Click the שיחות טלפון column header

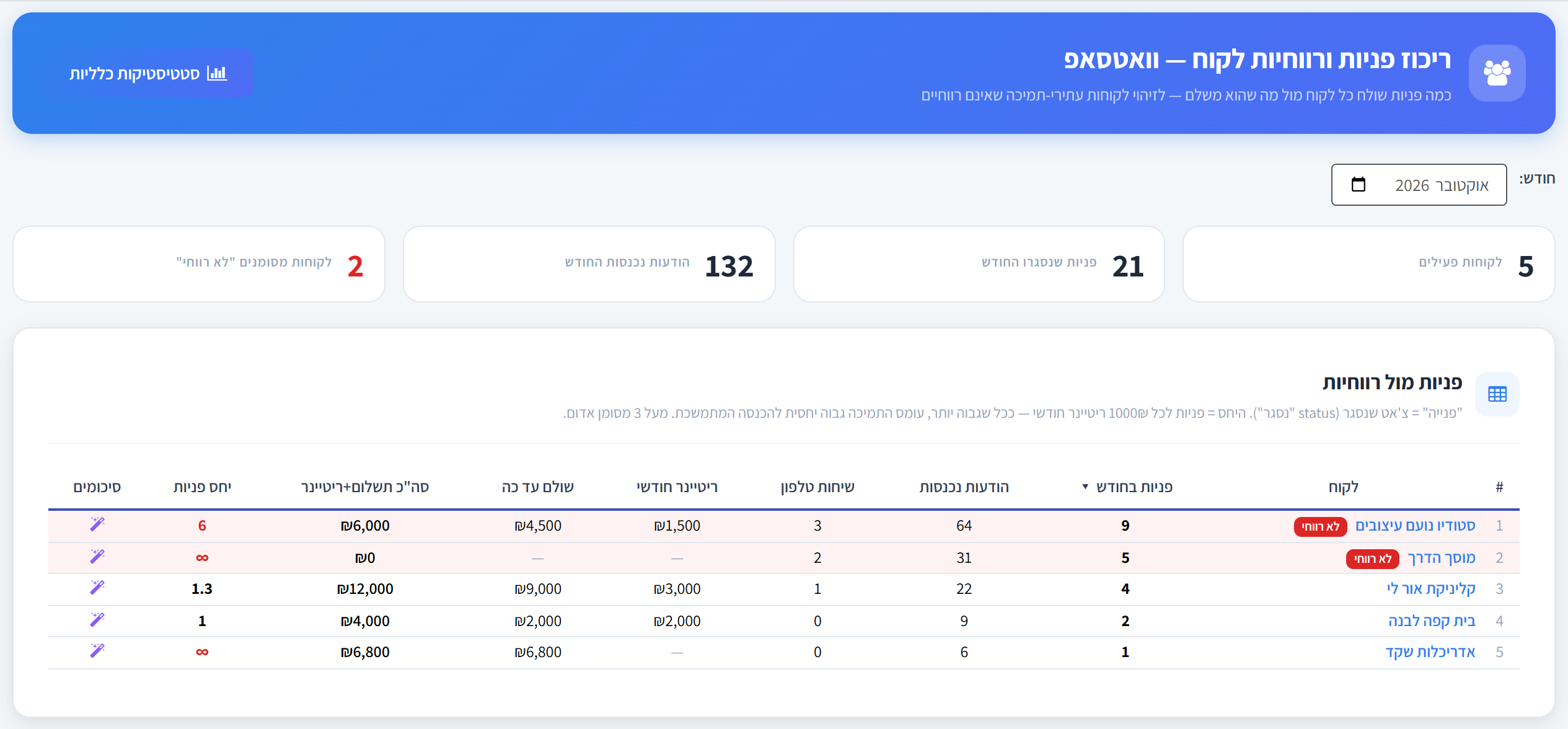[817, 487]
